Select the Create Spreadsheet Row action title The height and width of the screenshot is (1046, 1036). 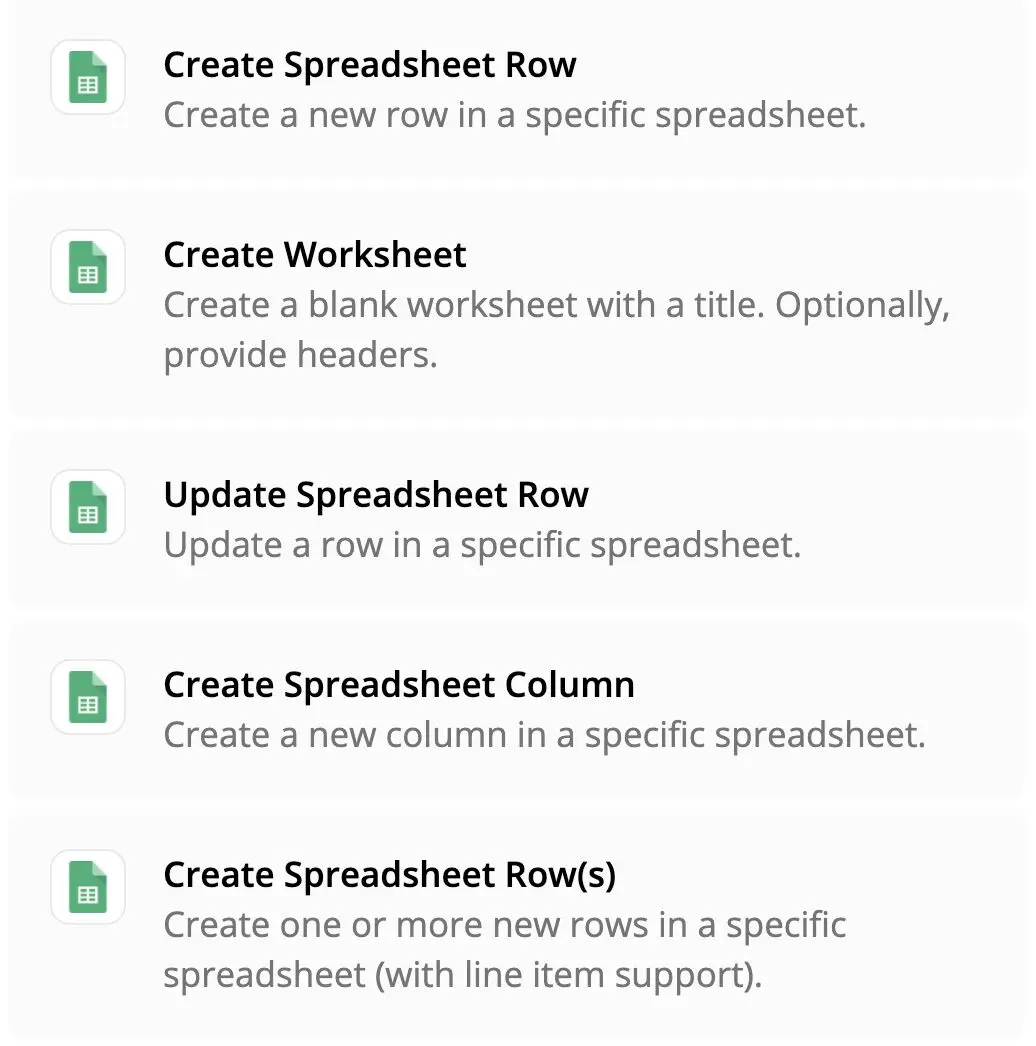[370, 65]
